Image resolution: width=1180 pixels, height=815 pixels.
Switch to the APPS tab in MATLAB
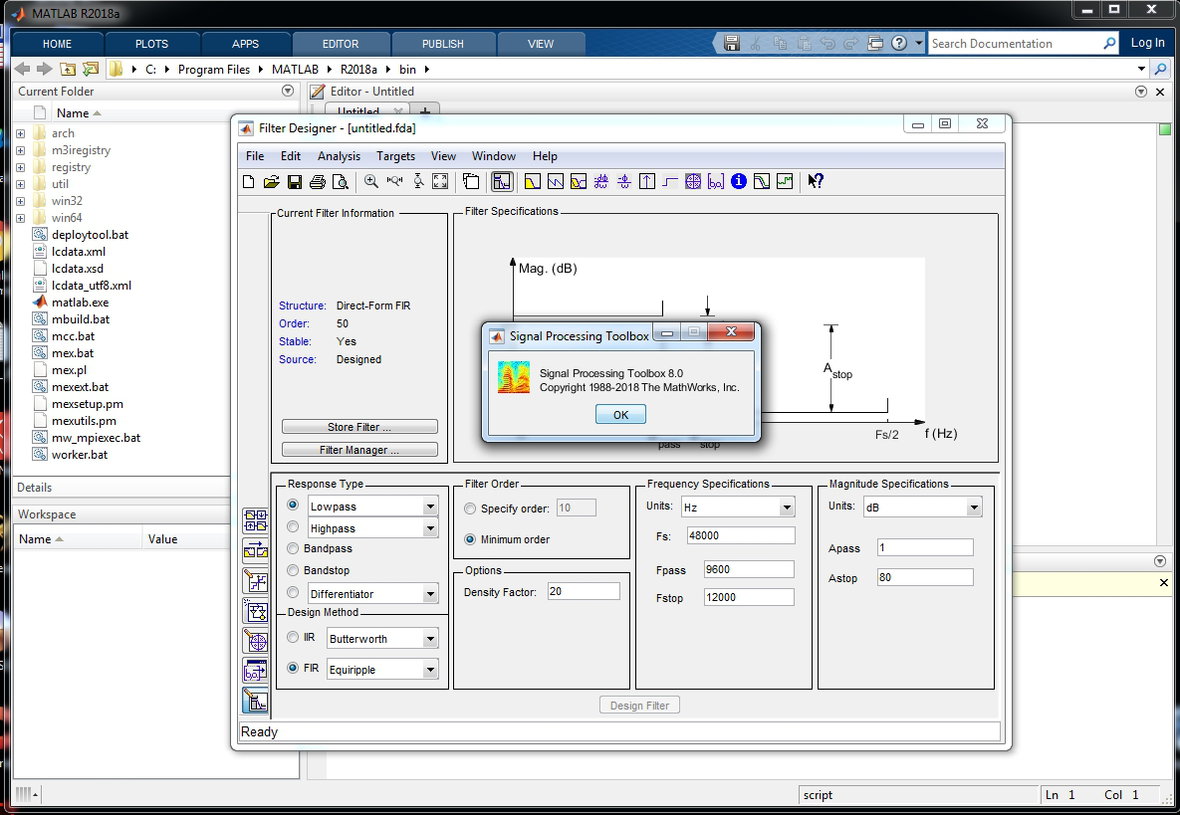point(245,44)
